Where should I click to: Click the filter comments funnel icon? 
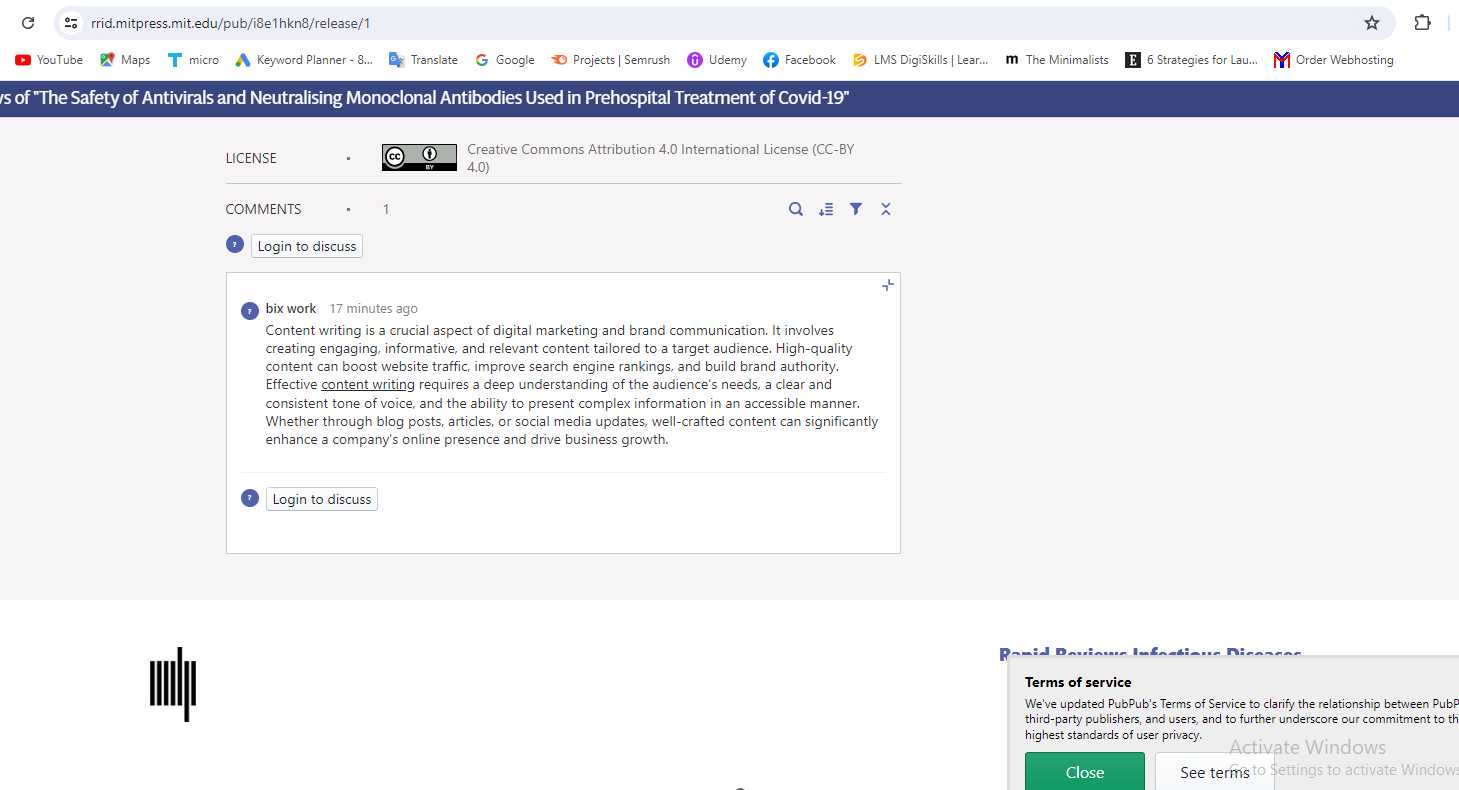coord(856,209)
